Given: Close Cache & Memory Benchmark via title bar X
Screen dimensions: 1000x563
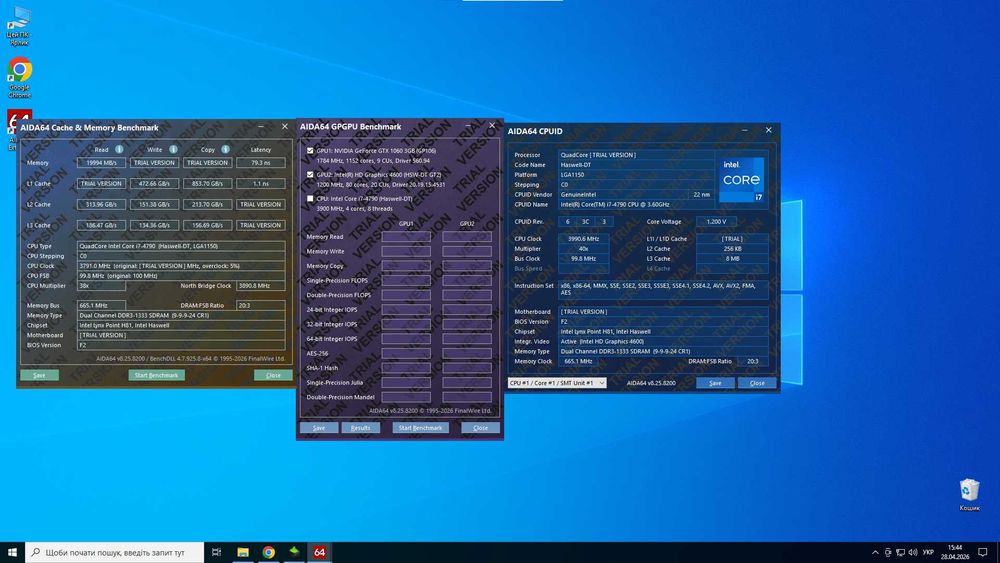Looking at the screenshot, I should click(284, 126).
